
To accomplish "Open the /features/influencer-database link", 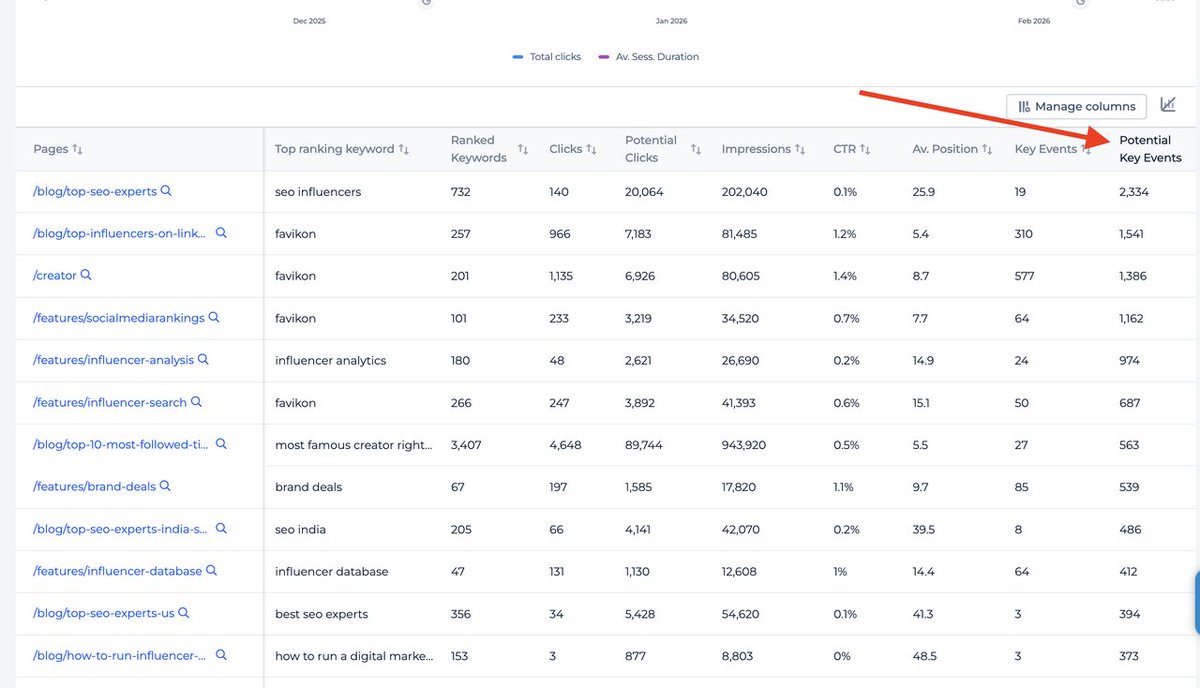I will [118, 571].
